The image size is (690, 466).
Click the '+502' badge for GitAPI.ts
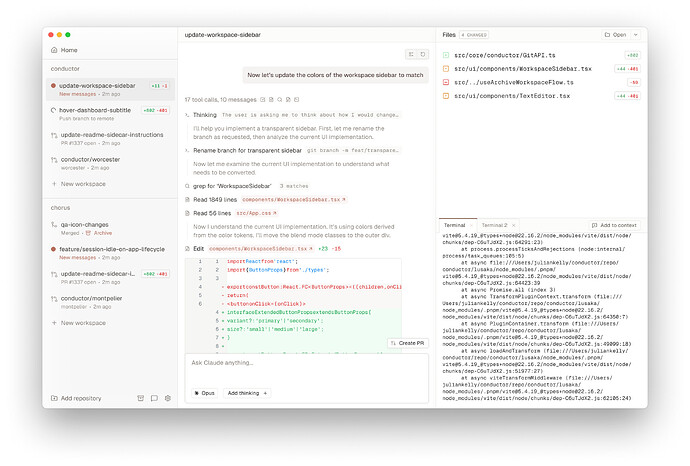coord(633,55)
